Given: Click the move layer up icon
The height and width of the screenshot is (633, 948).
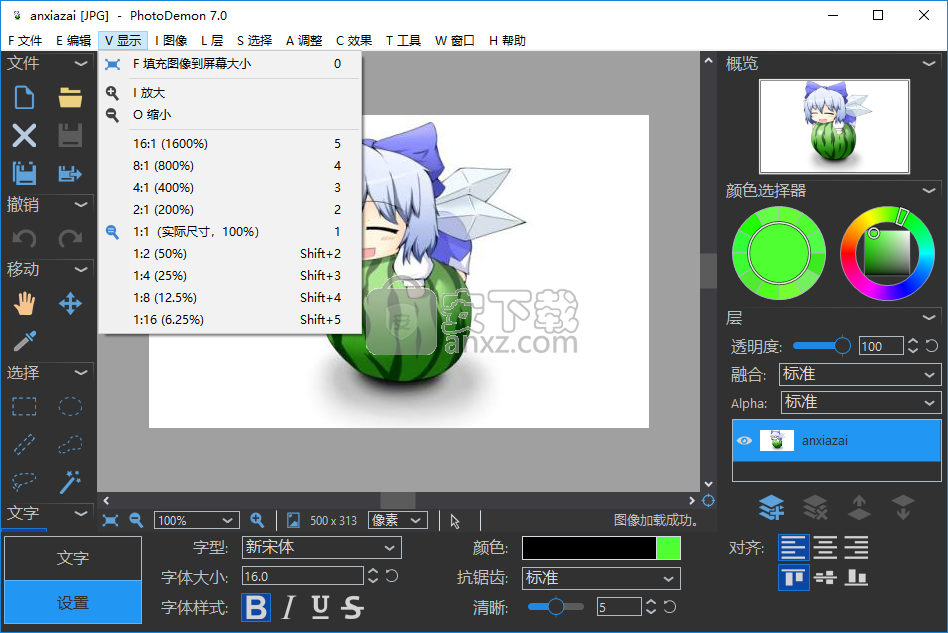Looking at the screenshot, I should pyautogui.click(x=859, y=507).
